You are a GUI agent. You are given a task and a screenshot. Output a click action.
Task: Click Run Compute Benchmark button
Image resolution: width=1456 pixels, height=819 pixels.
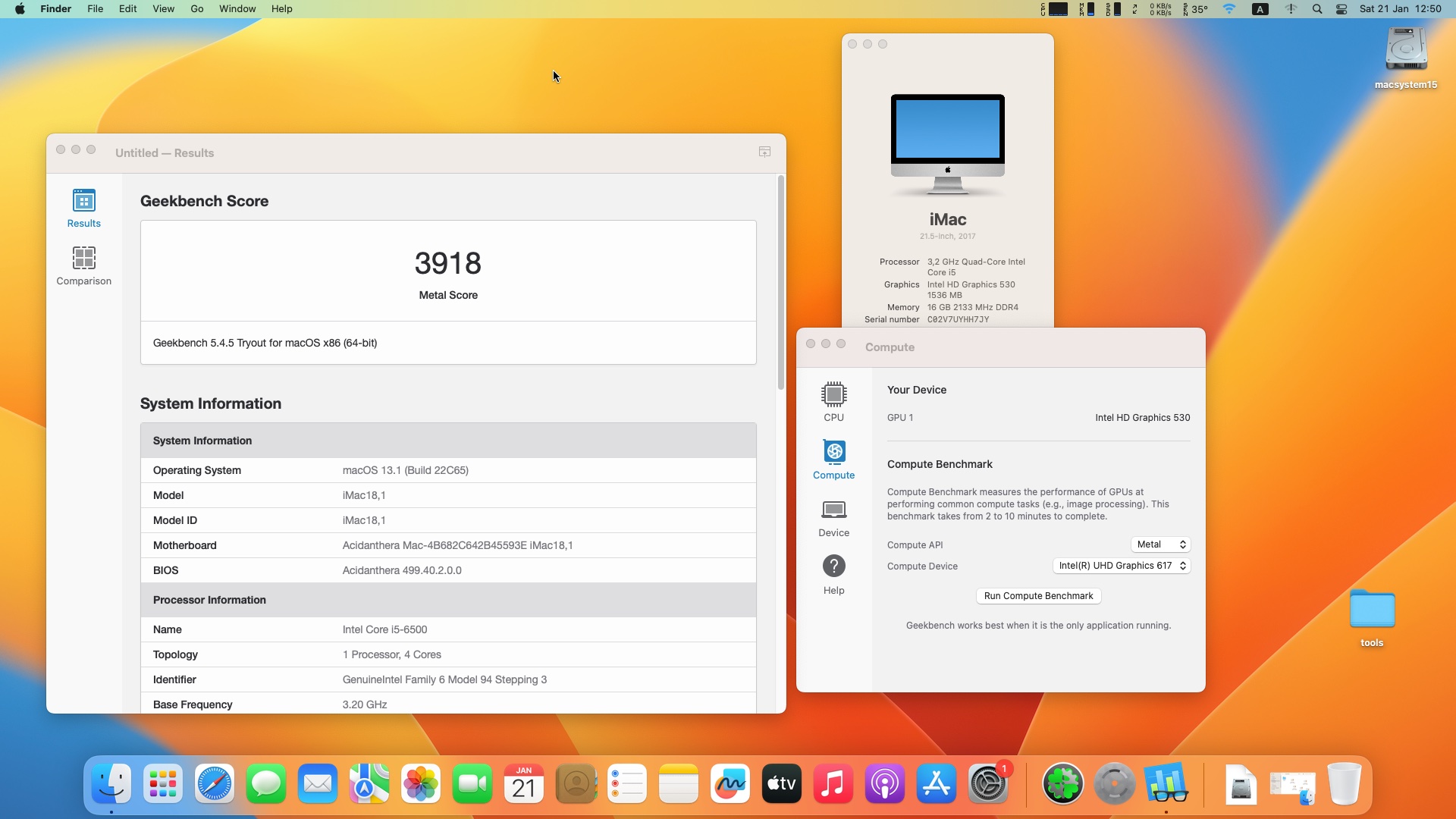coord(1038,596)
